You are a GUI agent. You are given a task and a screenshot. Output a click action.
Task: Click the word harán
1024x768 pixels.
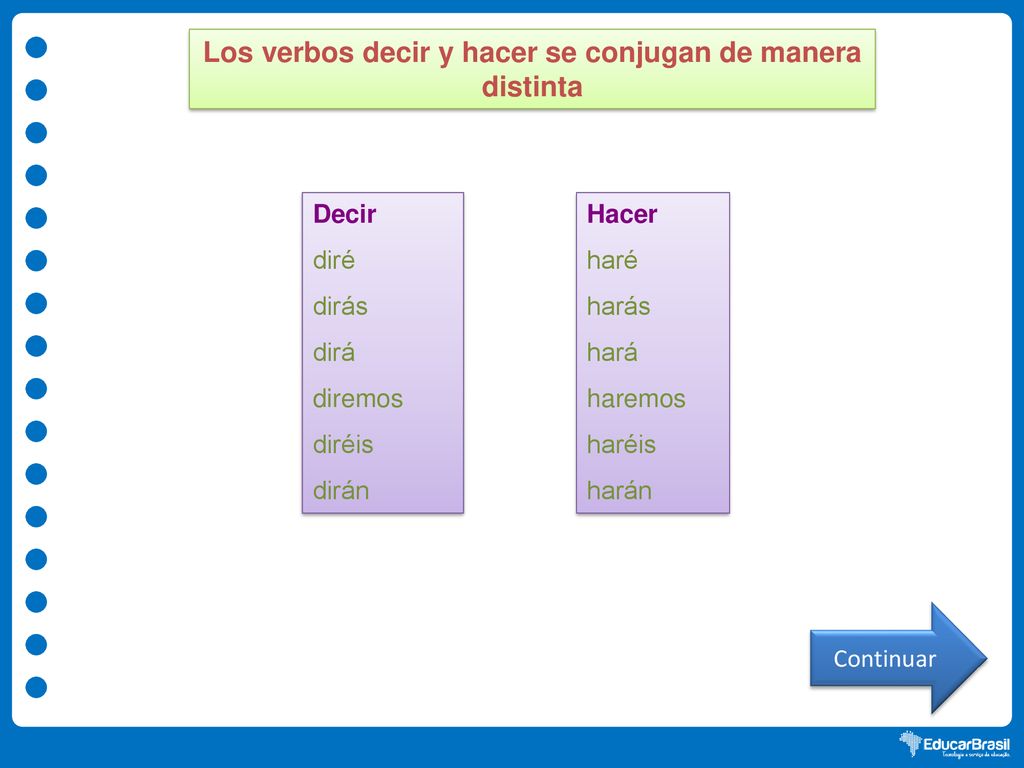619,490
